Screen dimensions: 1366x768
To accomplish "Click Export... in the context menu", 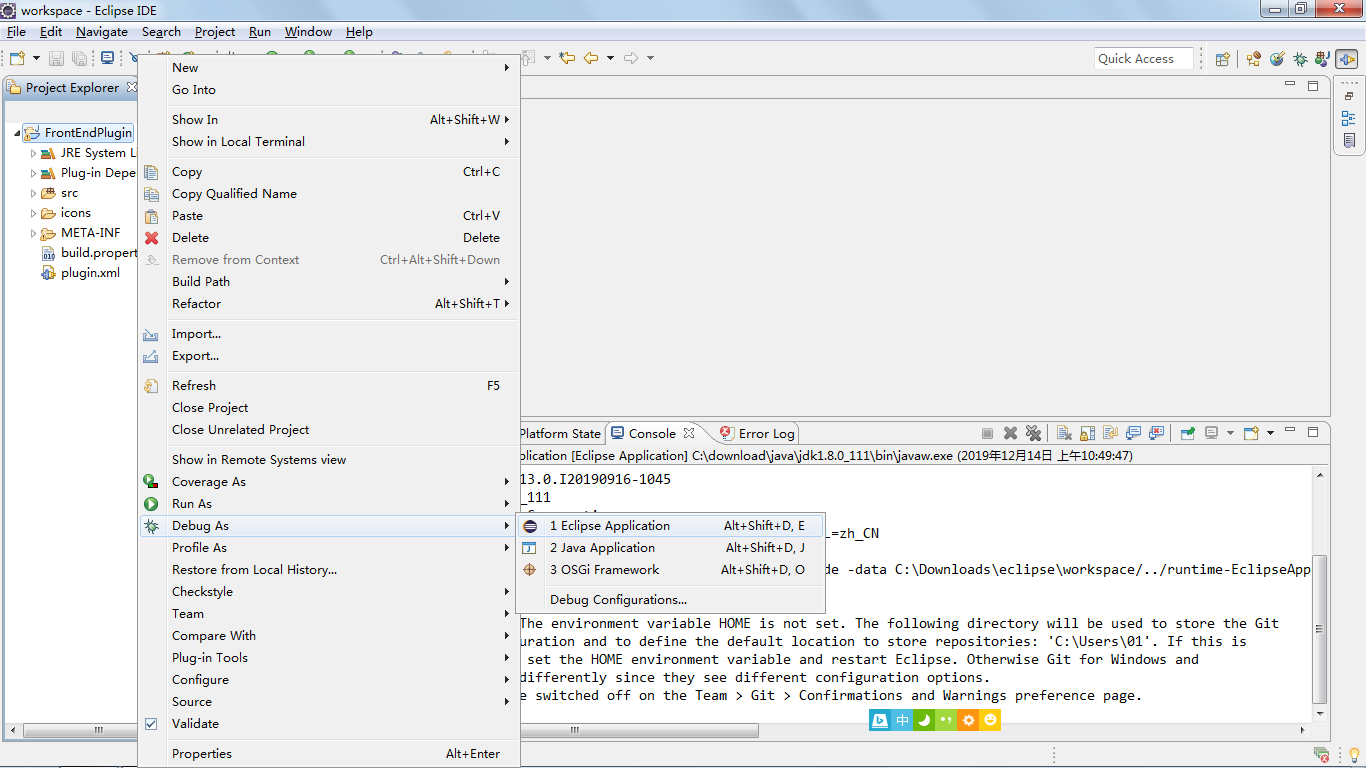I will click(328, 356).
